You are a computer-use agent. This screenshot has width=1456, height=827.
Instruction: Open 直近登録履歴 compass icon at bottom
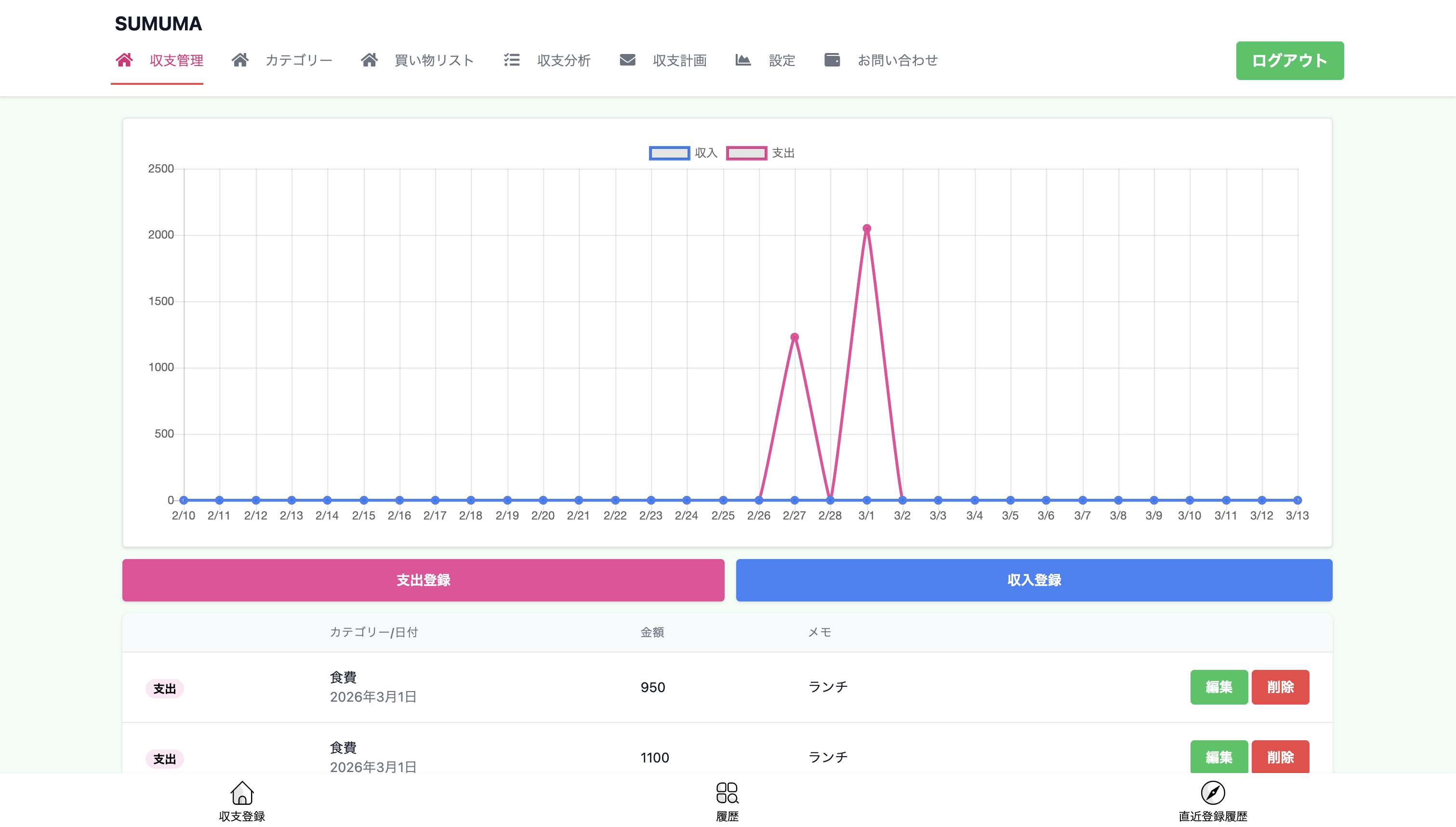pos(1213,793)
